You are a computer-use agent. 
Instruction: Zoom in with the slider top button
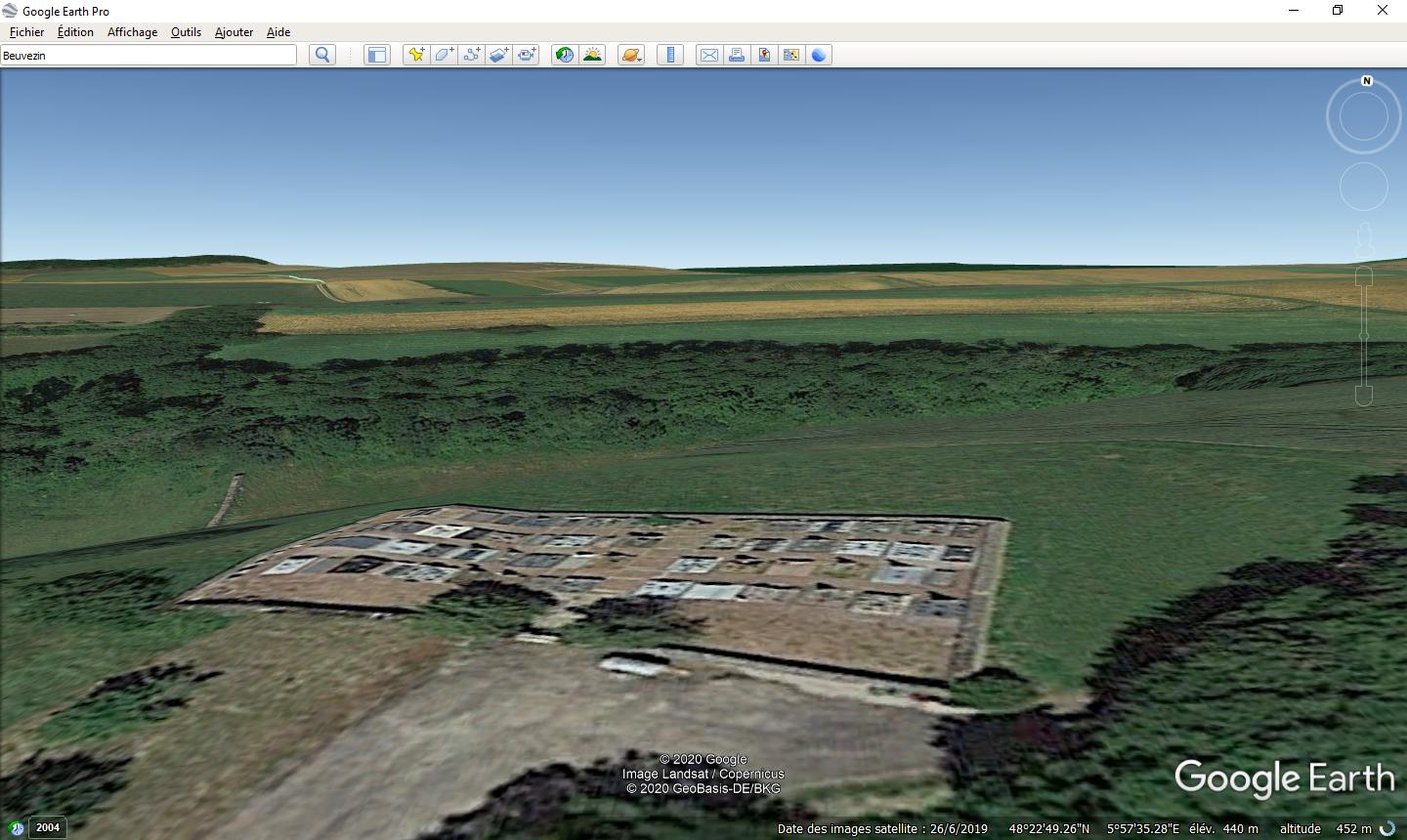(x=1364, y=277)
